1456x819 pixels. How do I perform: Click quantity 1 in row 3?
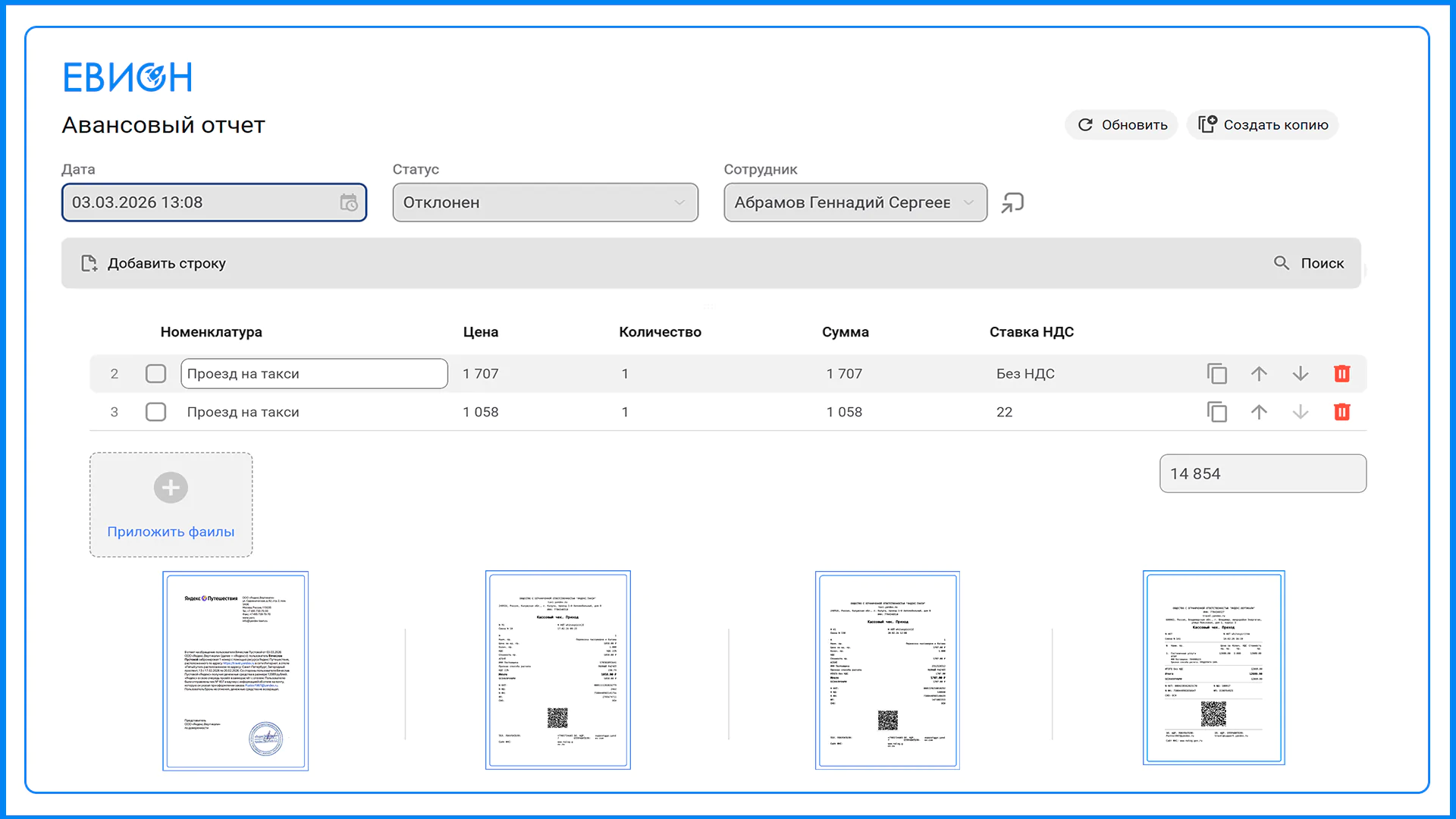[625, 412]
